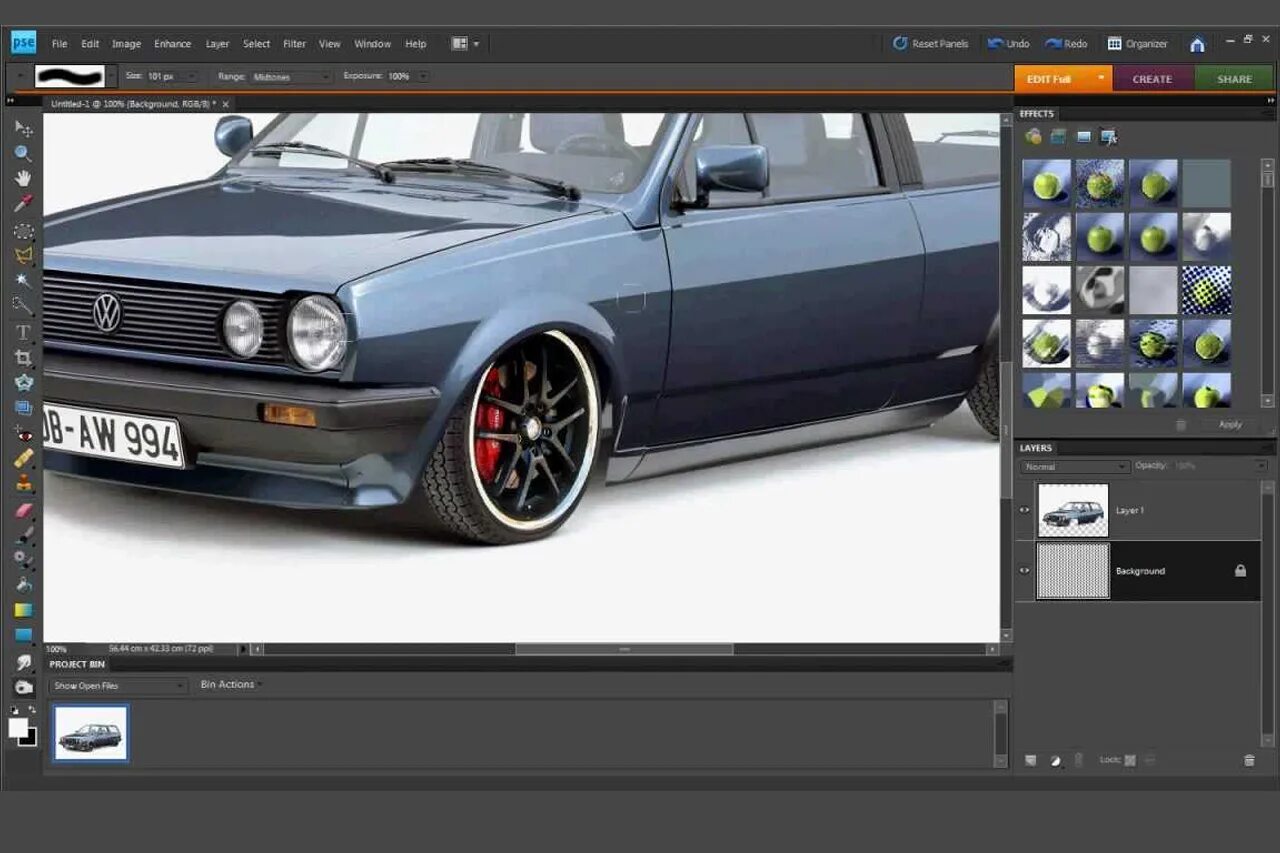Image resolution: width=1280 pixels, height=853 pixels.
Task: Switch to the SHARE tab
Action: 1234,78
